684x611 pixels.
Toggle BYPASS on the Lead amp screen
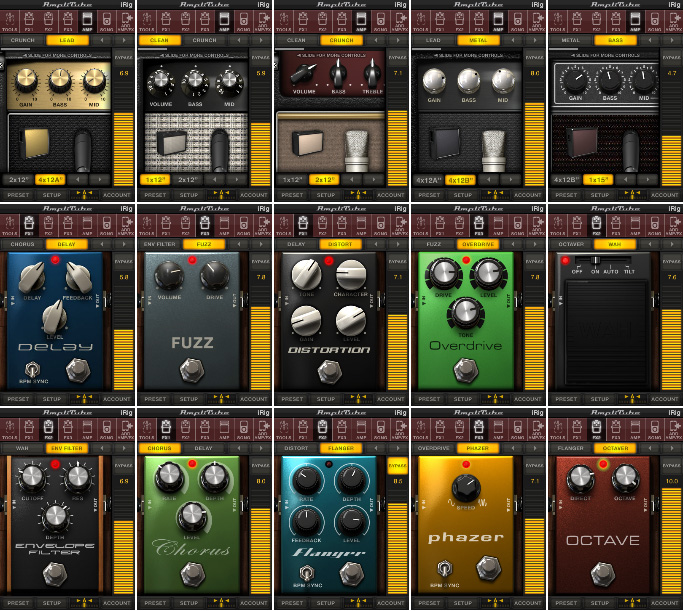pyautogui.click(x=123, y=57)
